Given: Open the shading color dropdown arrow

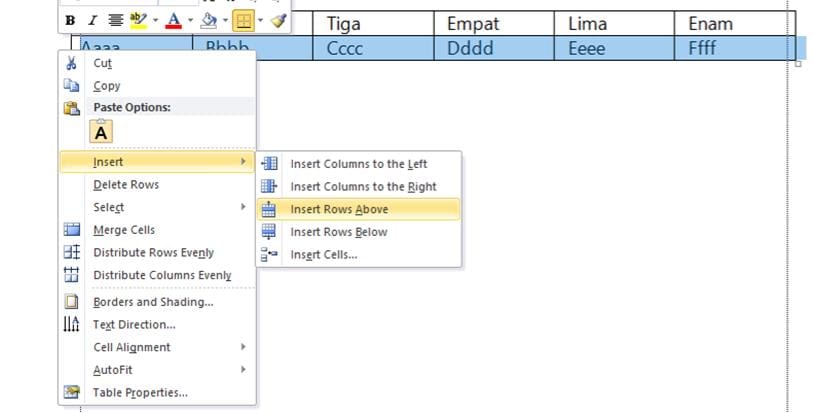Looking at the screenshot, I should tap(224, 20).
